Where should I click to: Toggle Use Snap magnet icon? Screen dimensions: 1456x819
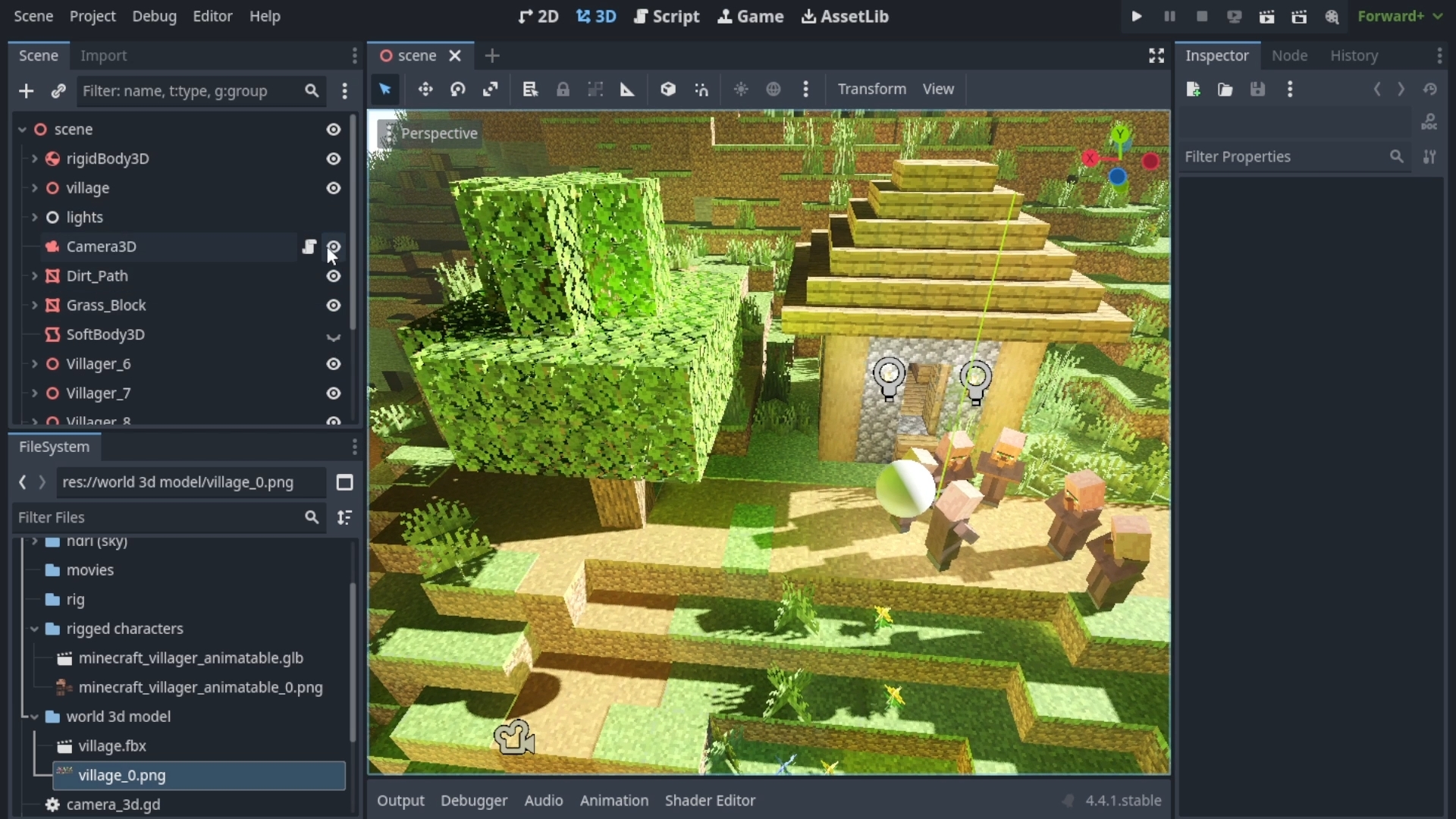[x=701, y=89]
